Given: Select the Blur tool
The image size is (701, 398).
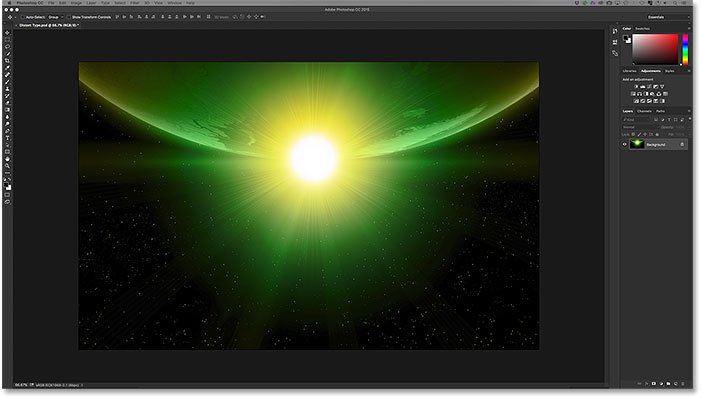Looking at the screenshot, I should 8,117.
